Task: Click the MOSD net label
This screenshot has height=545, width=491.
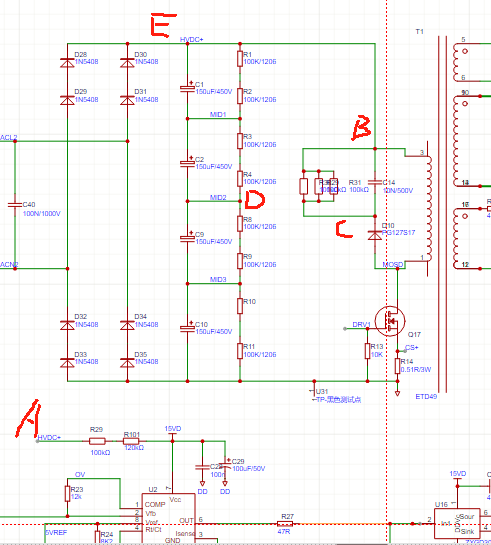Action: click(x=393, y=265)
